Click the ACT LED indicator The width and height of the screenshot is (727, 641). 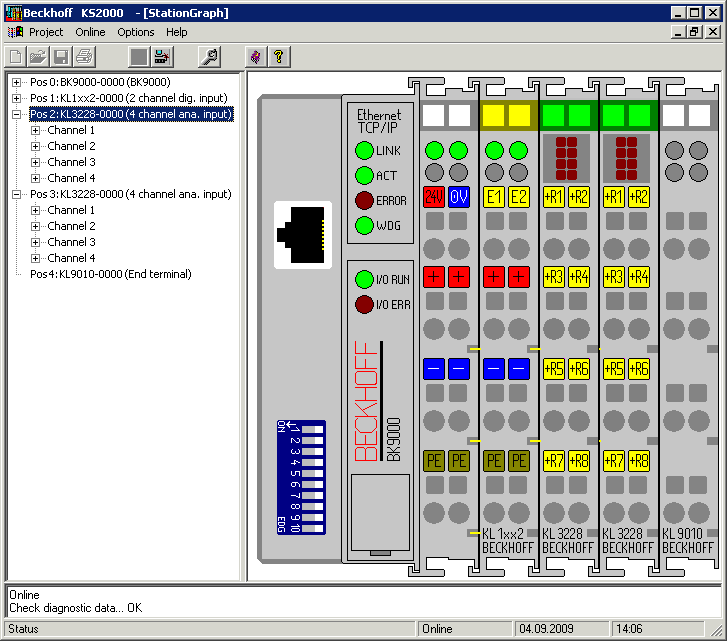(364, 176)
